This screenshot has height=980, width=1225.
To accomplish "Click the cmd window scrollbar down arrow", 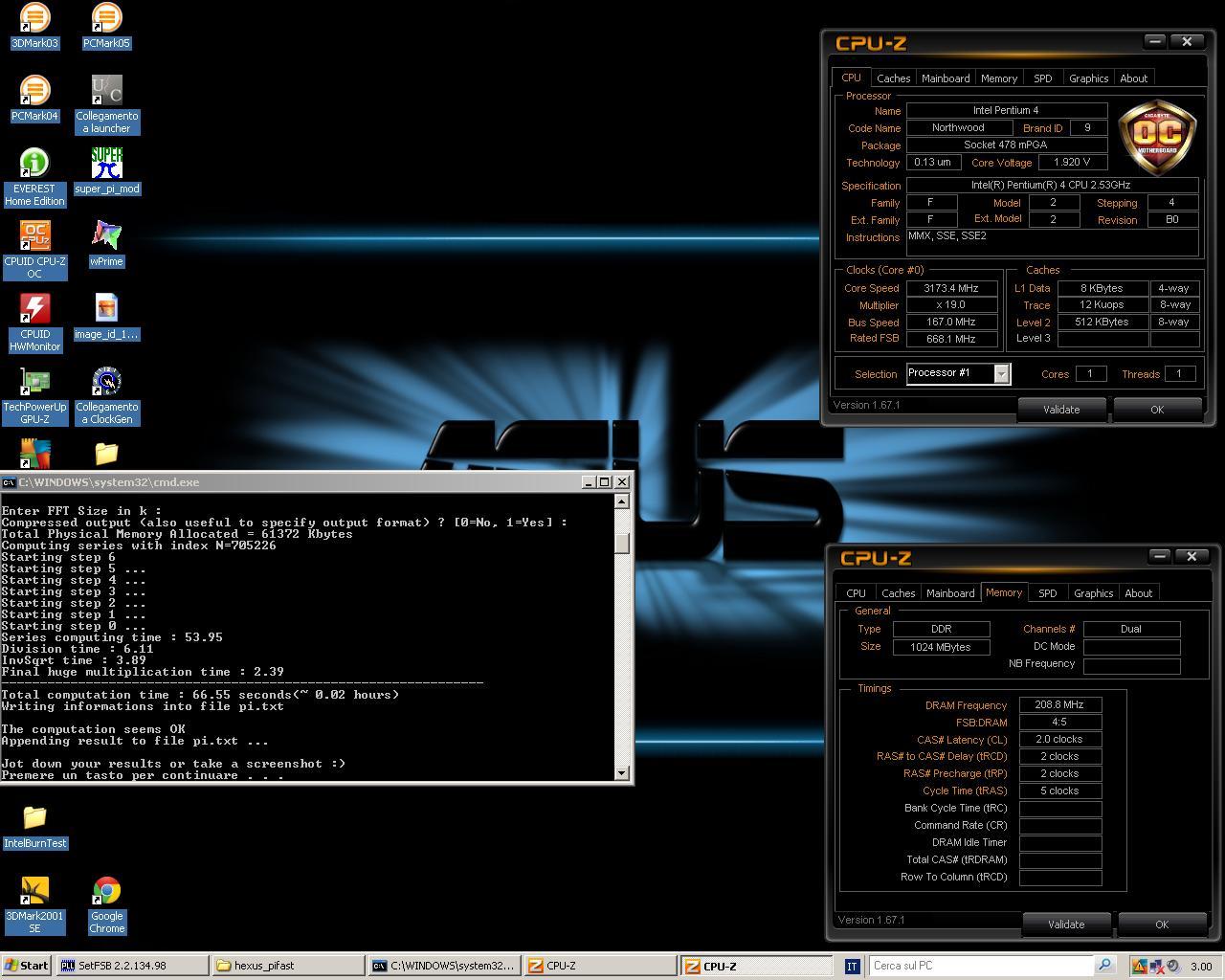I will tap(622, 772).
